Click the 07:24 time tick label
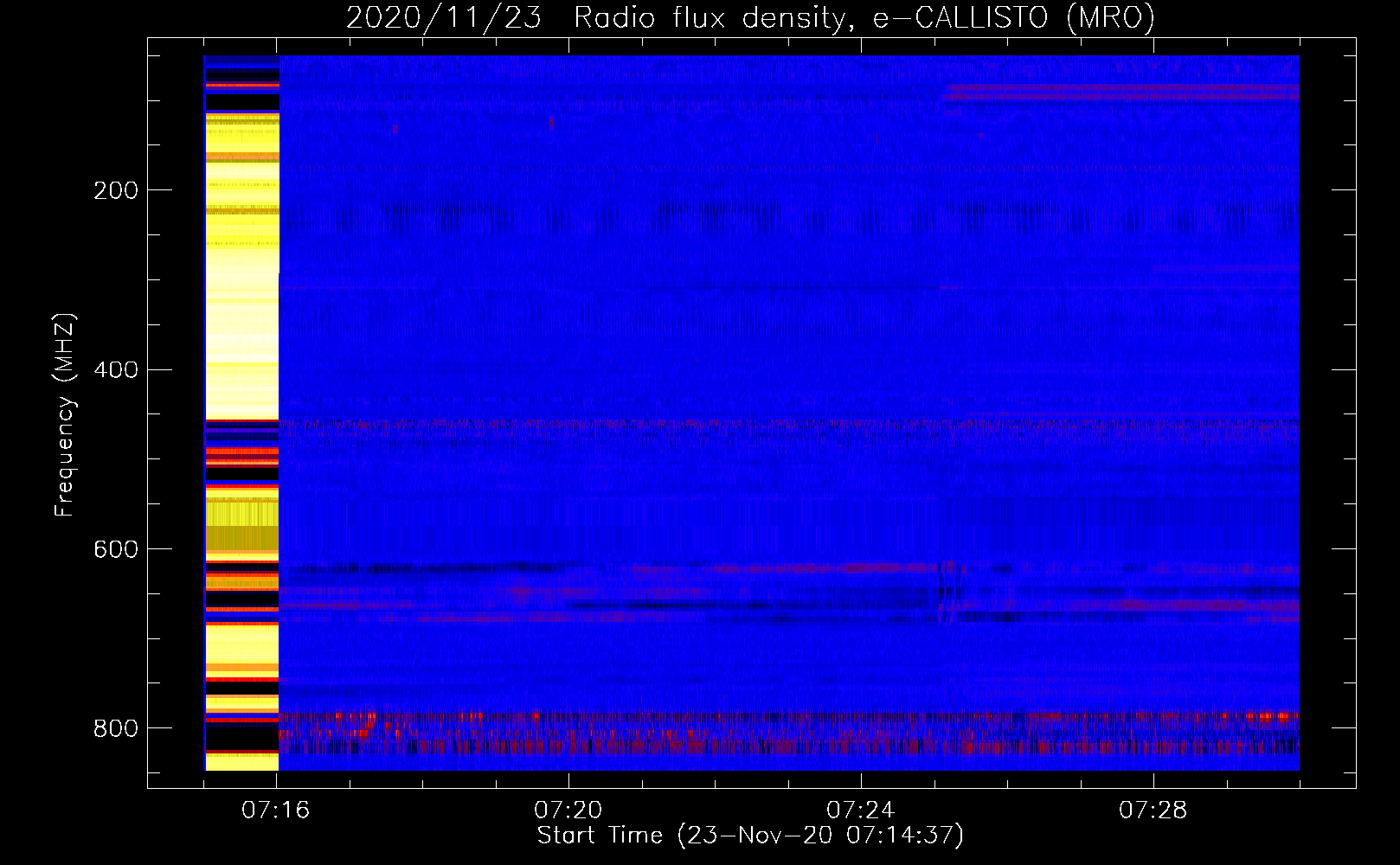The image size is (1400, 865). [861, 811]
